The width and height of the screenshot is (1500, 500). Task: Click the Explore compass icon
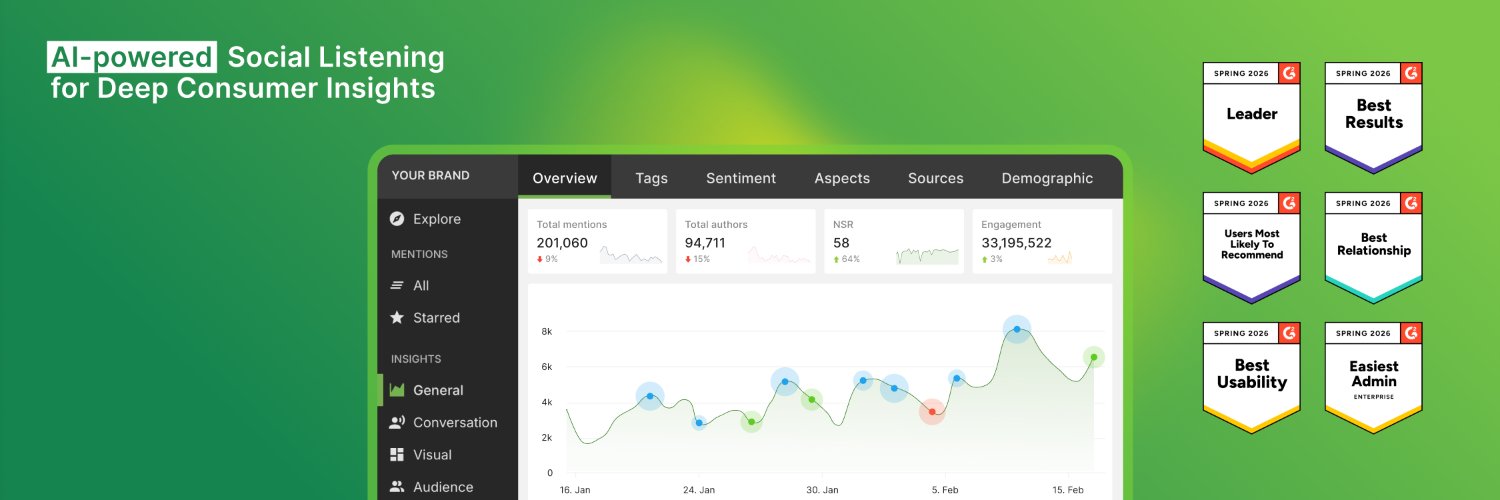click(x=397, y=219)
